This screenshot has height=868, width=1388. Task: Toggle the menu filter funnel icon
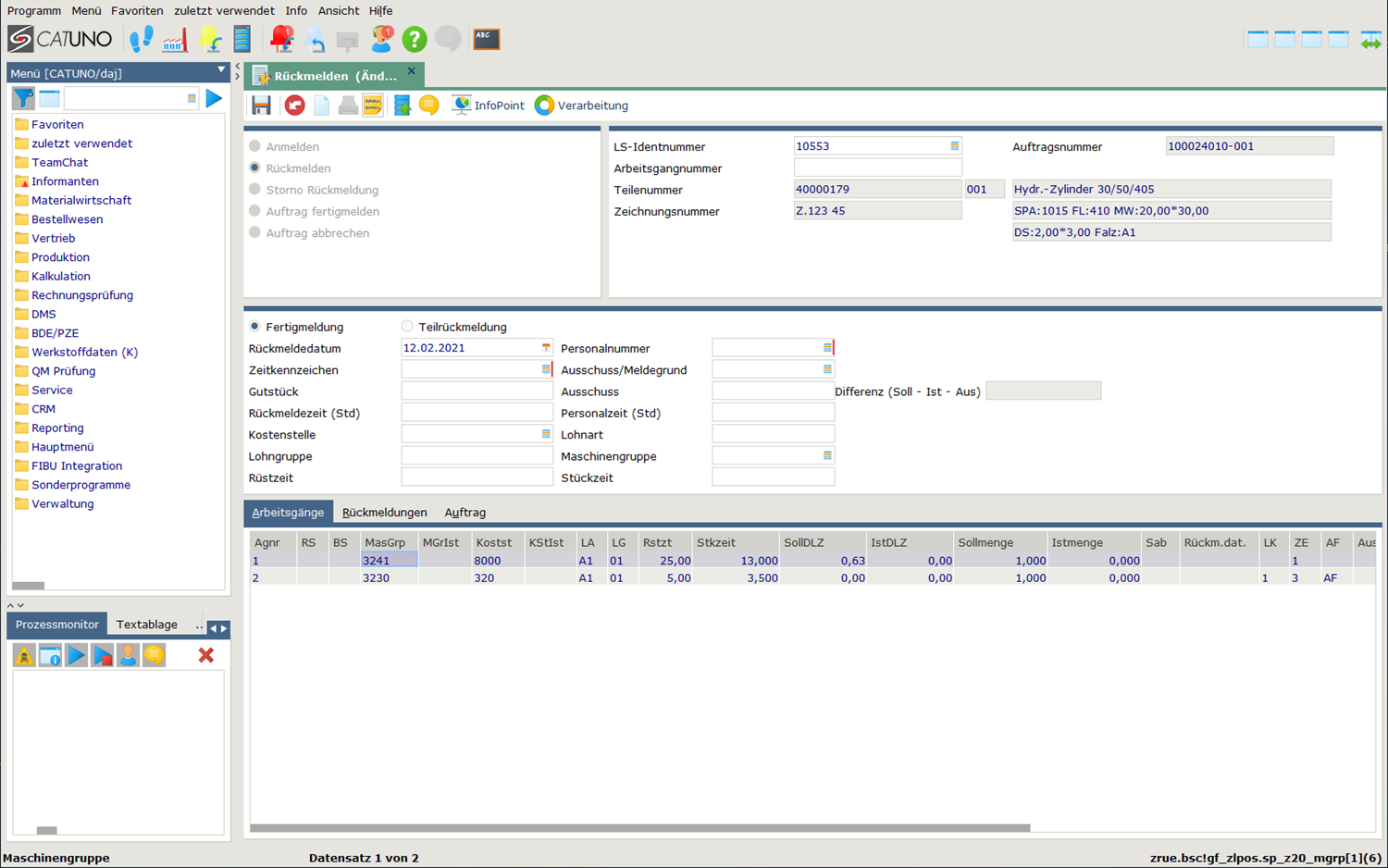(x=23, y=98)
